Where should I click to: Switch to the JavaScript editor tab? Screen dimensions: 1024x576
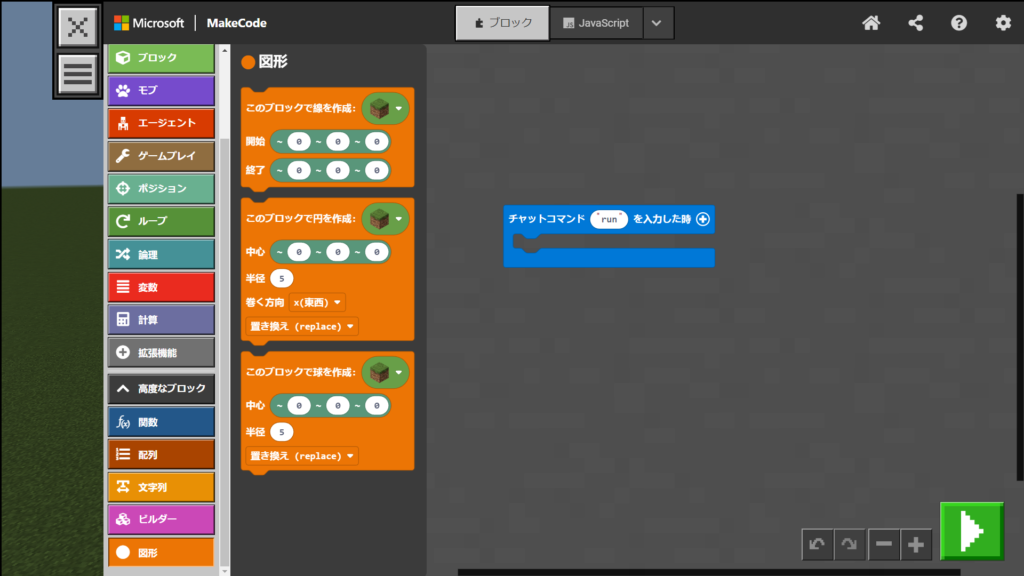(596, 23)
